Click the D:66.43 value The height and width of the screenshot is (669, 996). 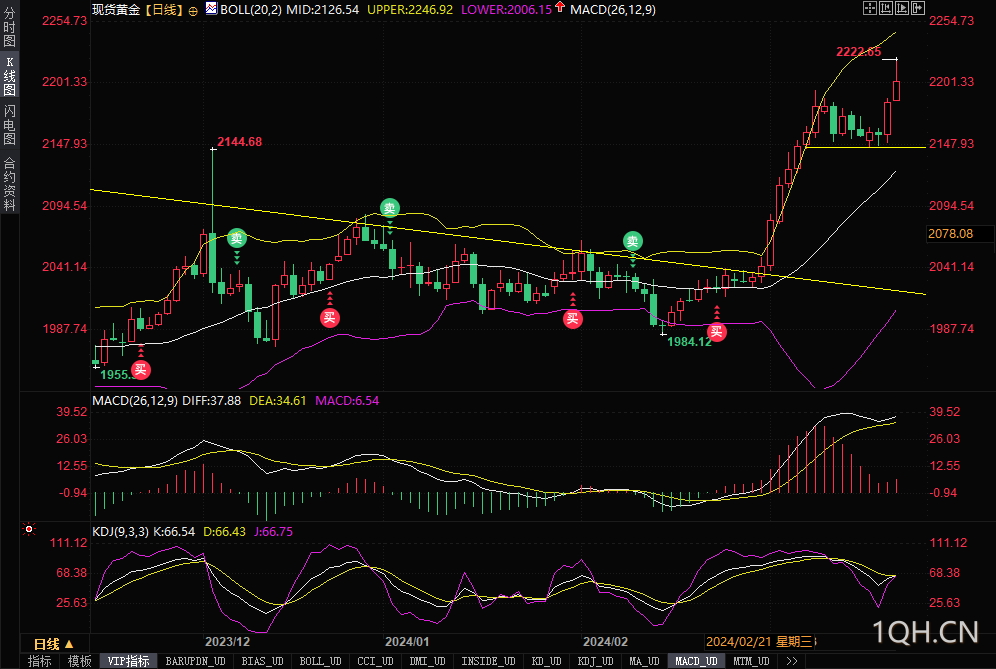224,532
